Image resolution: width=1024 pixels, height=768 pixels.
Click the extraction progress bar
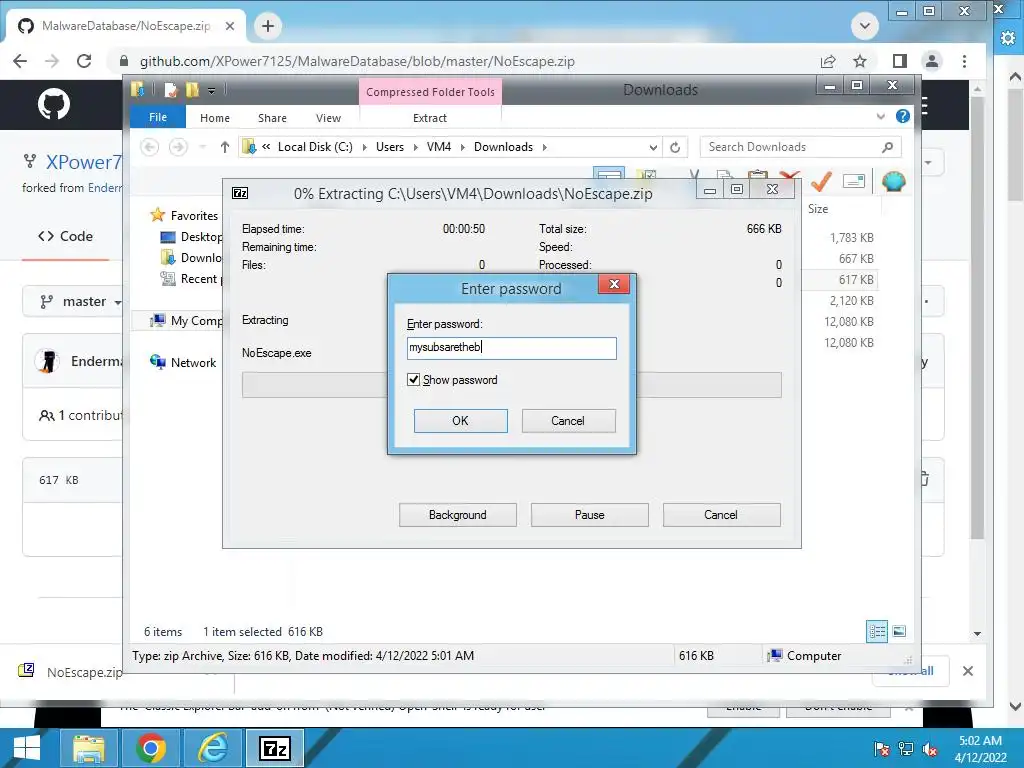511,385
